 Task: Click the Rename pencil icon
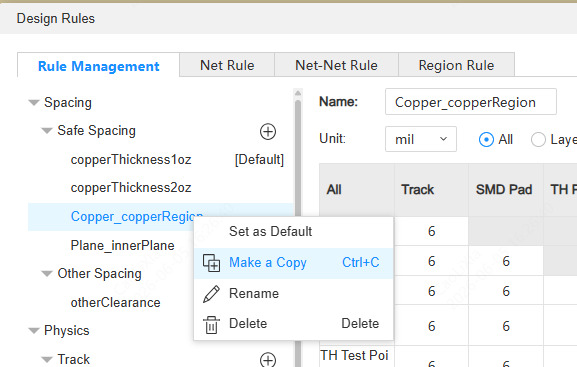point(211,294)
